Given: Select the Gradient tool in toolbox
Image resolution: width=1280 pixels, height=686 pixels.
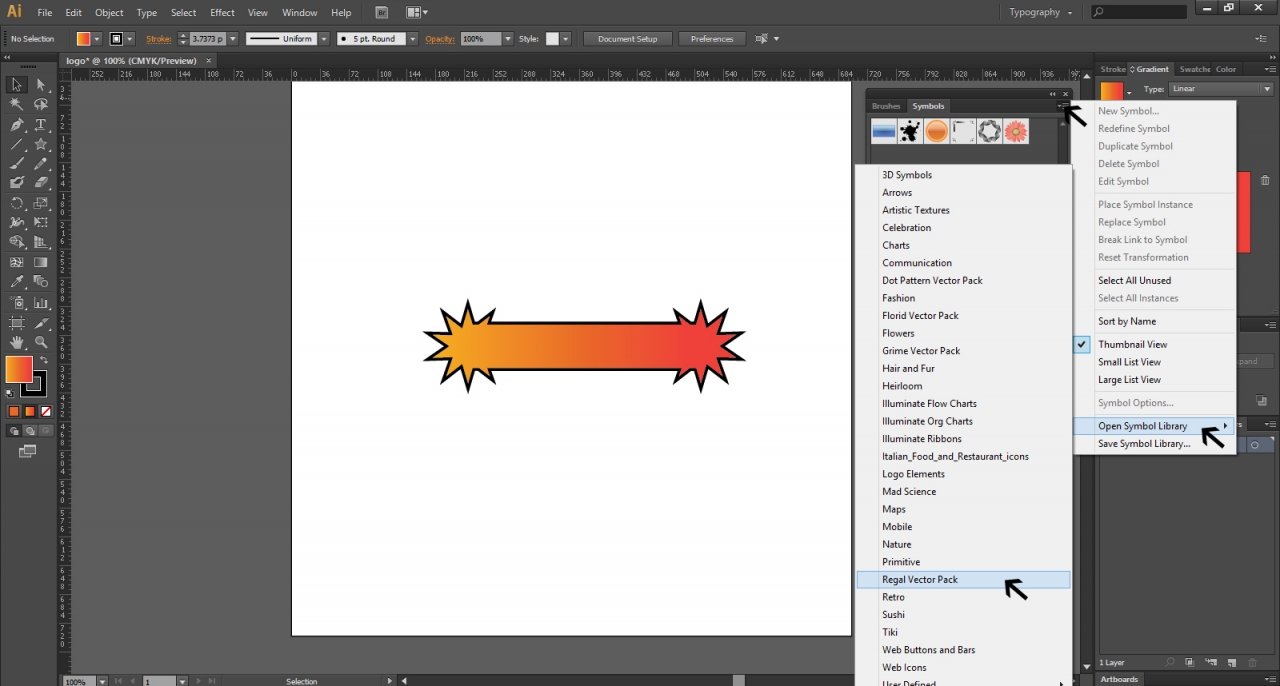Looking at the screenshot, I should pyautogui.click(x=41, y=262).
